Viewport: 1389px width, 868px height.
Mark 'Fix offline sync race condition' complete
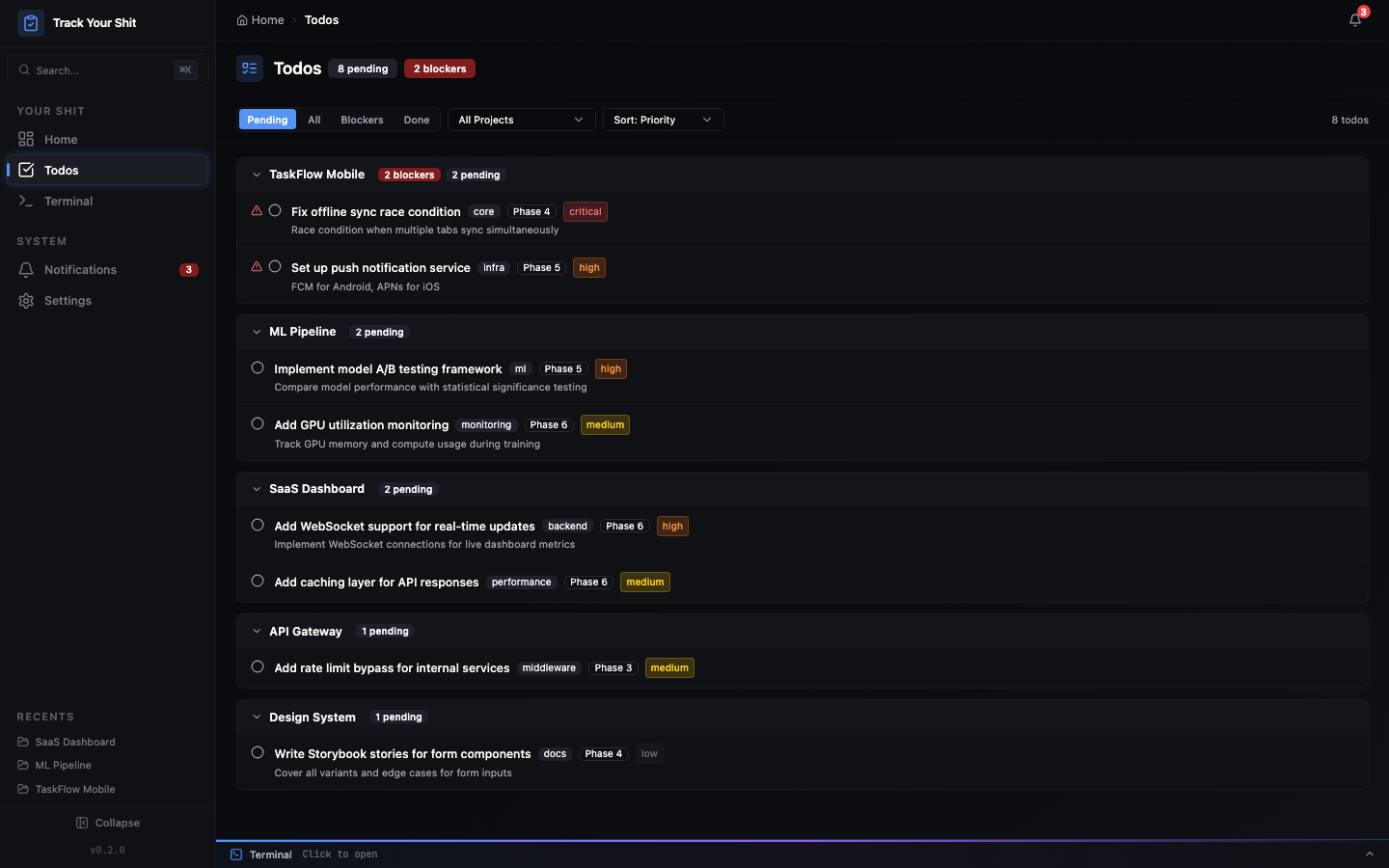point(275,210)
